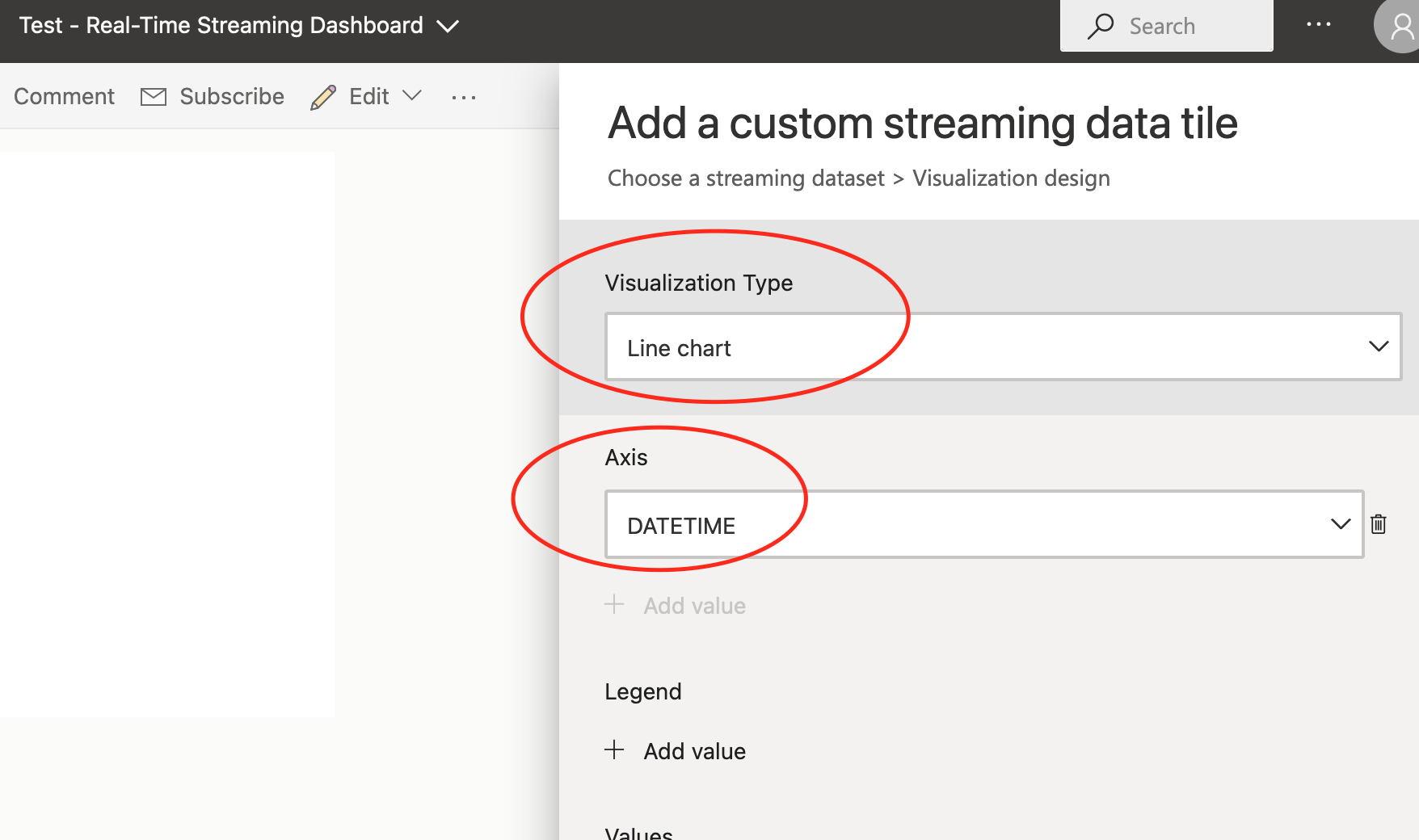Navigate to Choose a streaming dataset breadcrumb
This screenshot has width=1419, height=840.
pos(745,178)
